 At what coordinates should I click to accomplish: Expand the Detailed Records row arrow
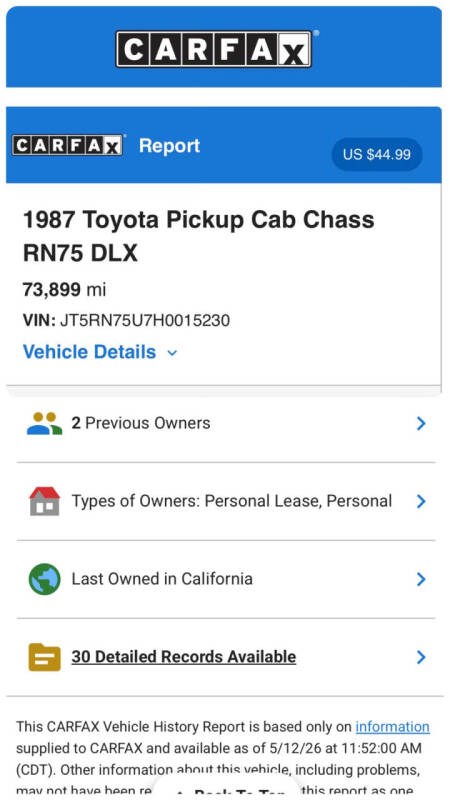tap(421, 657)
